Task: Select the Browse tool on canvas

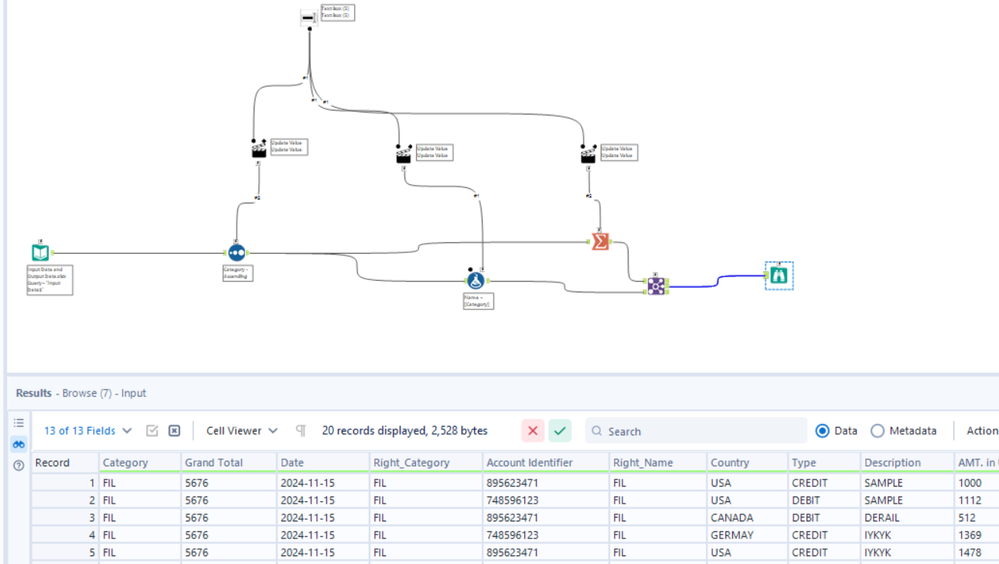Action: click(x=779, y=275)
